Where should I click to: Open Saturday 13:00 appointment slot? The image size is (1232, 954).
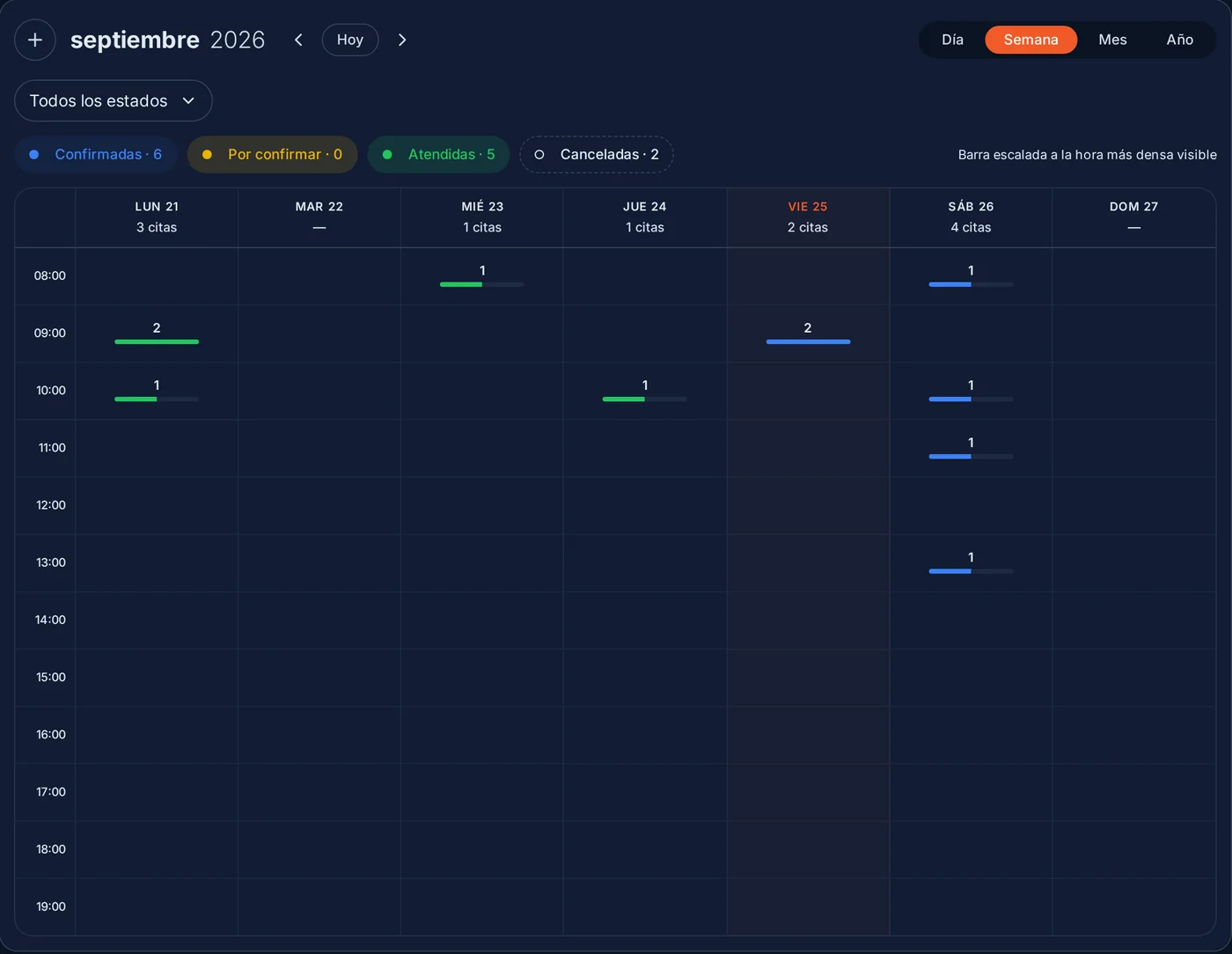[971, 562]
